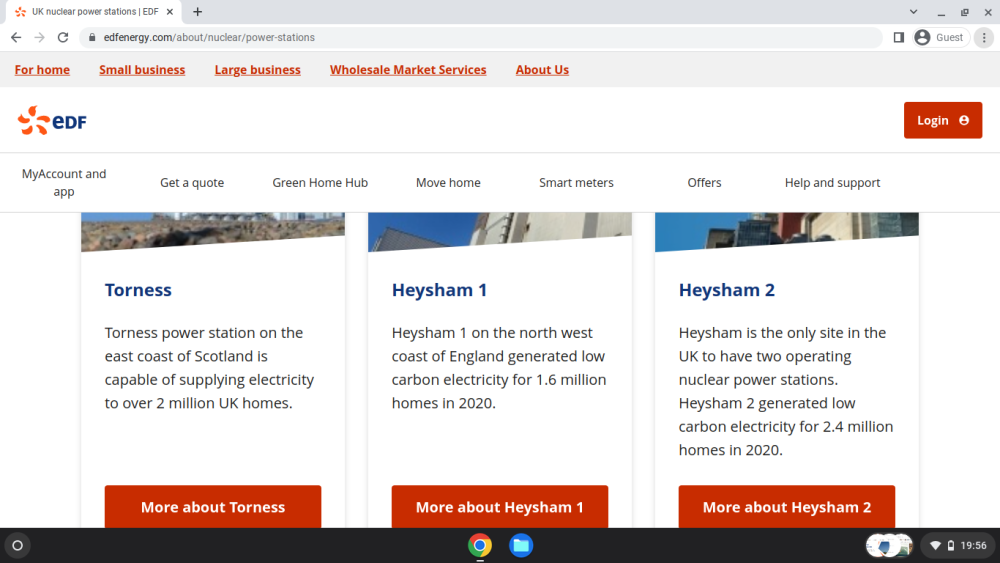Click More about Heysham 1 button

(x=500, y=507)
